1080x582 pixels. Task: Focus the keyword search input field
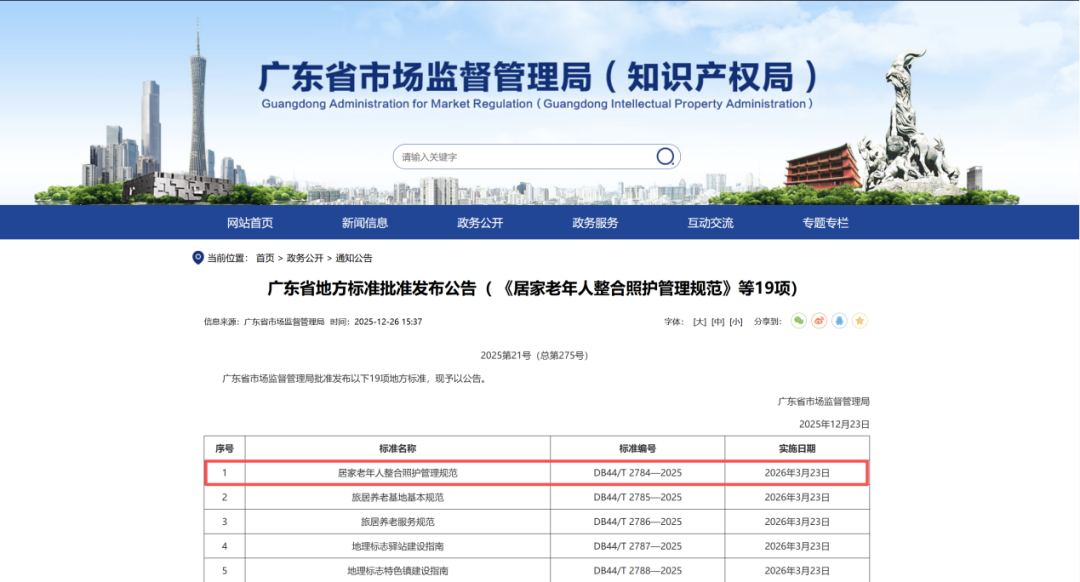coord(520,157)
